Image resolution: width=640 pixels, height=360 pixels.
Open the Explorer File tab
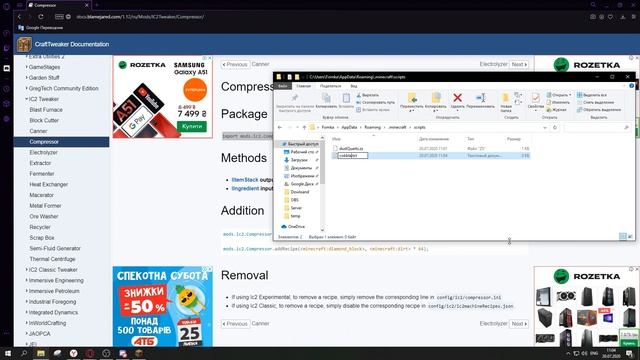point(283,86)
